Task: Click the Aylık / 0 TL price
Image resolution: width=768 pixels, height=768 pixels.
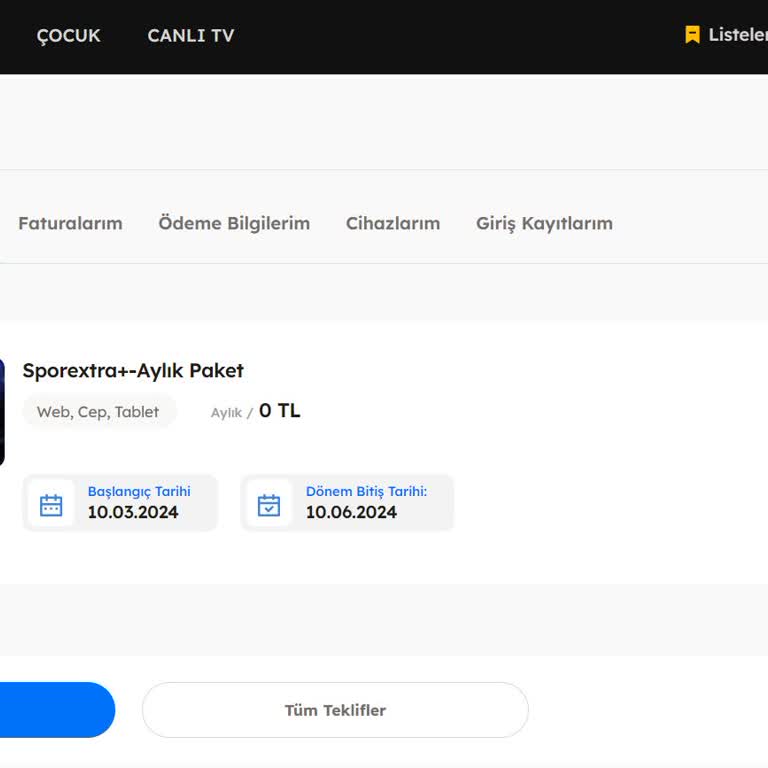Action: (x=256, y=411)
